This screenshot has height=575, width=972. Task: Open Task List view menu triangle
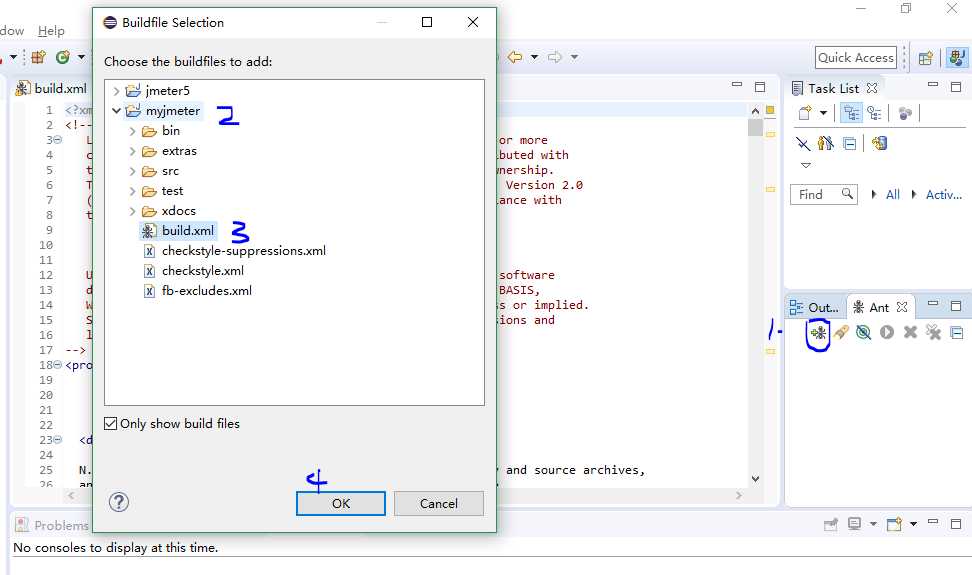806,165
